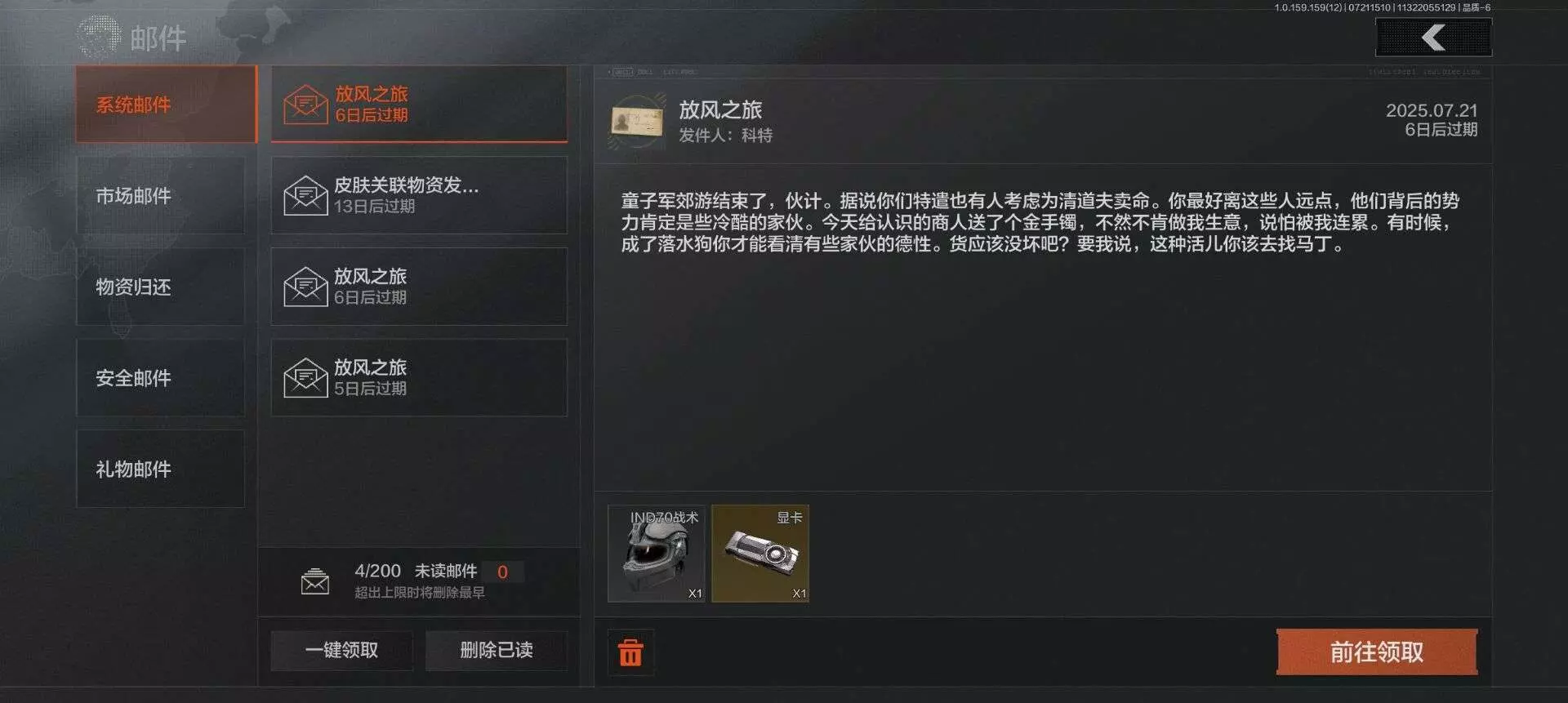Select the 显卡 graphics card item

point(760,554)
